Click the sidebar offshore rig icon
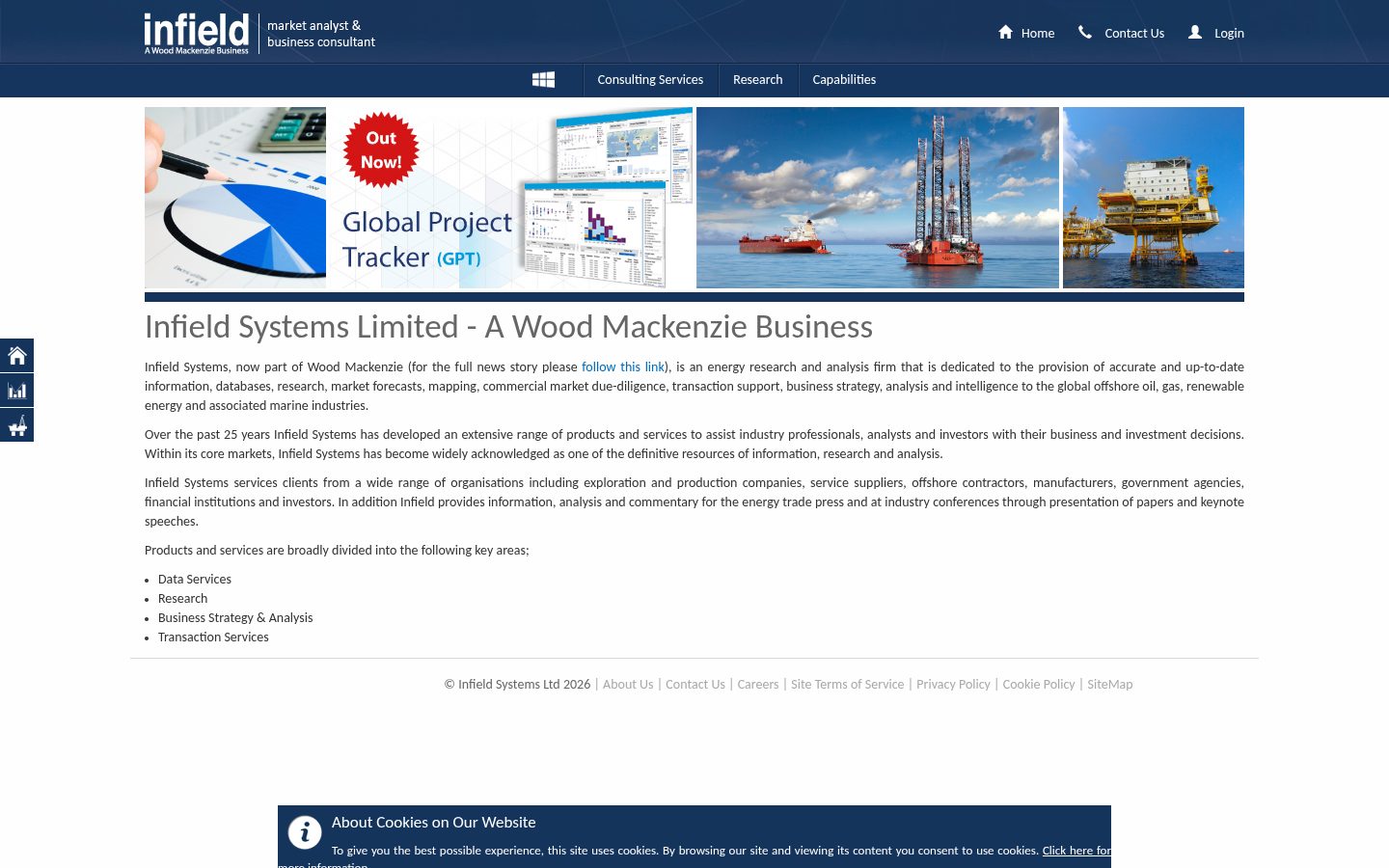This screenshot has height=868, width=1389. coord(16,424)
